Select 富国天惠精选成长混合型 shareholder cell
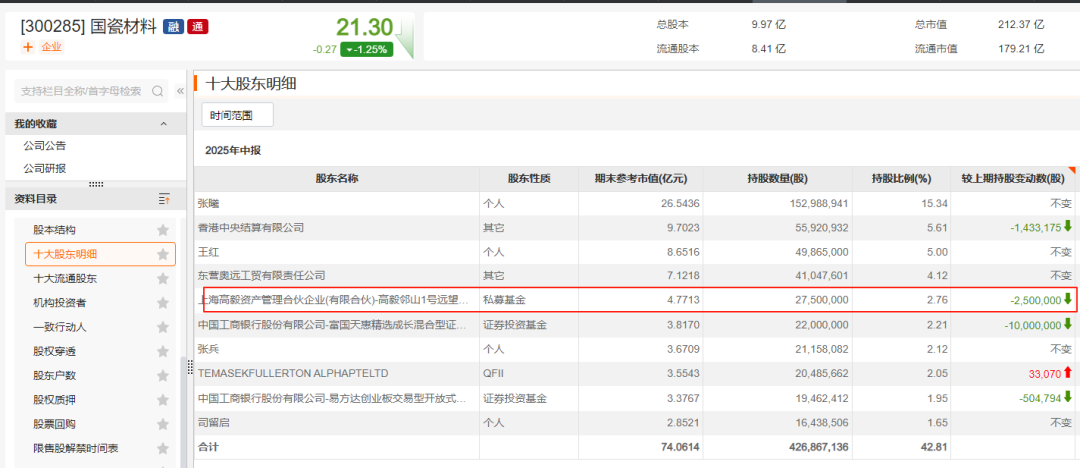 (x=337, y=325)
